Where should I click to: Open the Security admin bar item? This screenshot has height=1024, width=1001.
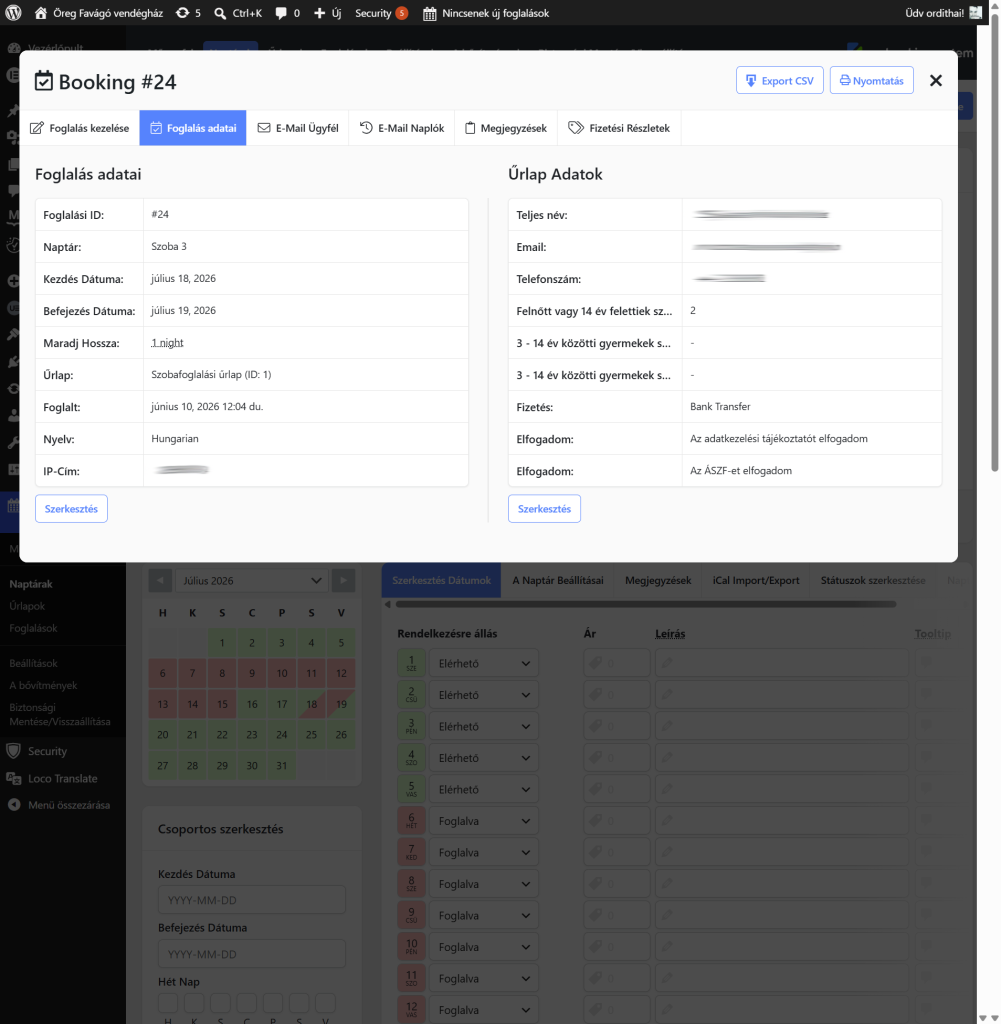click(x=381, y=13)
